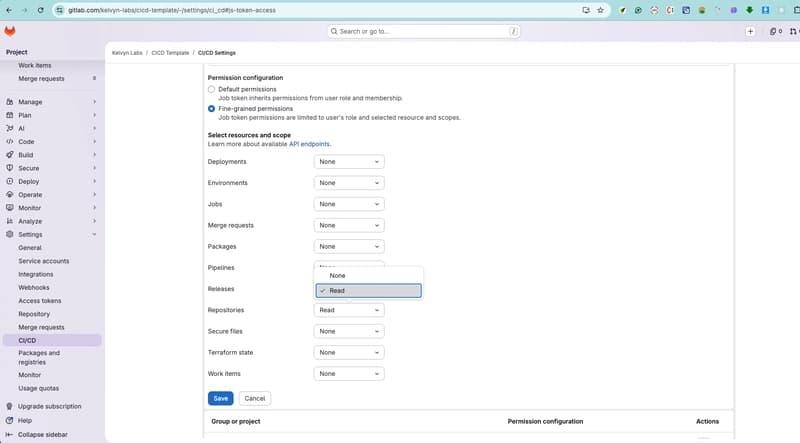Open the Jobs permission dropdown
Viewport: 800px width, 443px height.
pyautogui.click(x=349, y=204)
